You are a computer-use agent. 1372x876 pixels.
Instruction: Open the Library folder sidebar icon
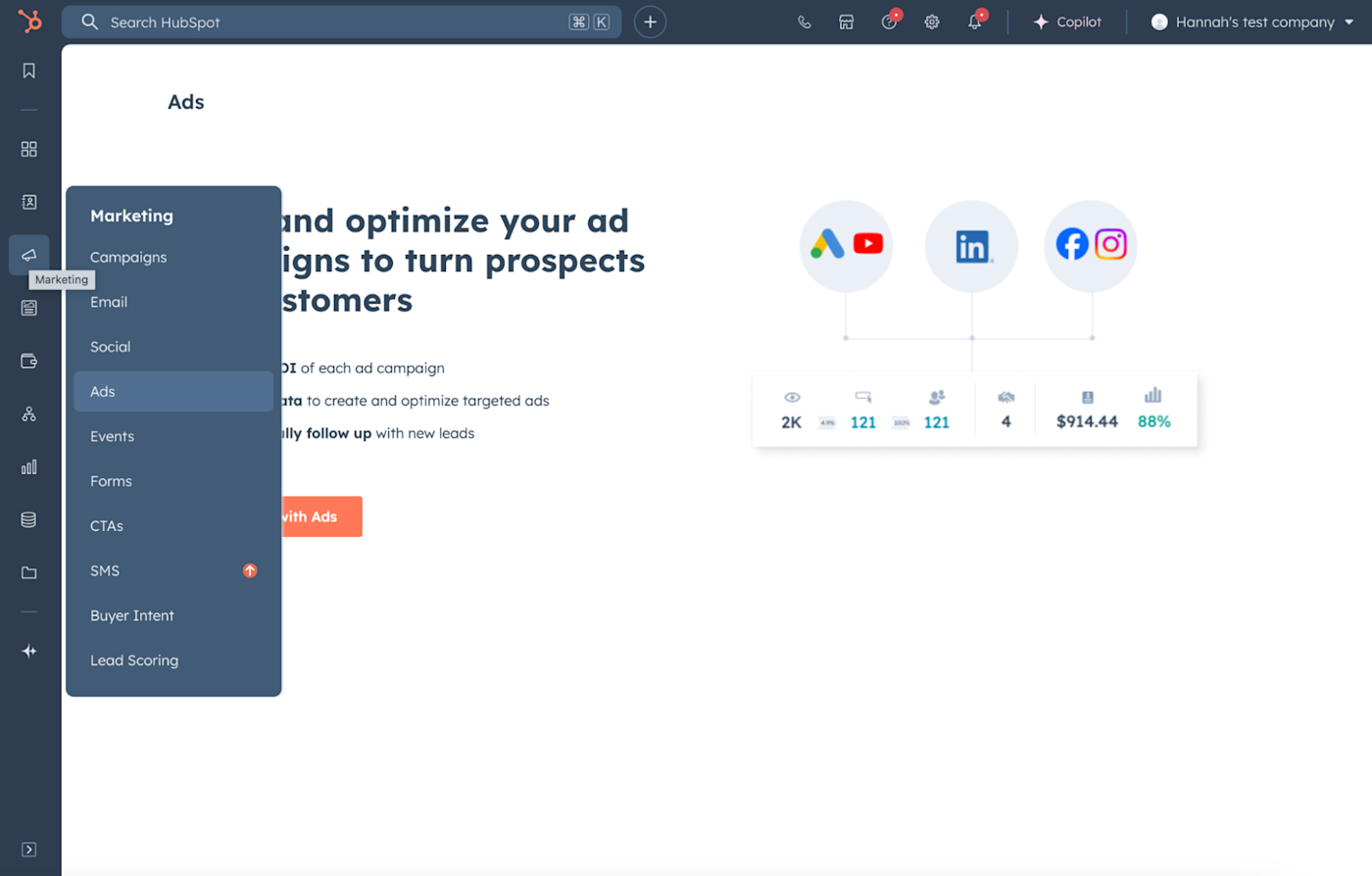pos(28,573)
